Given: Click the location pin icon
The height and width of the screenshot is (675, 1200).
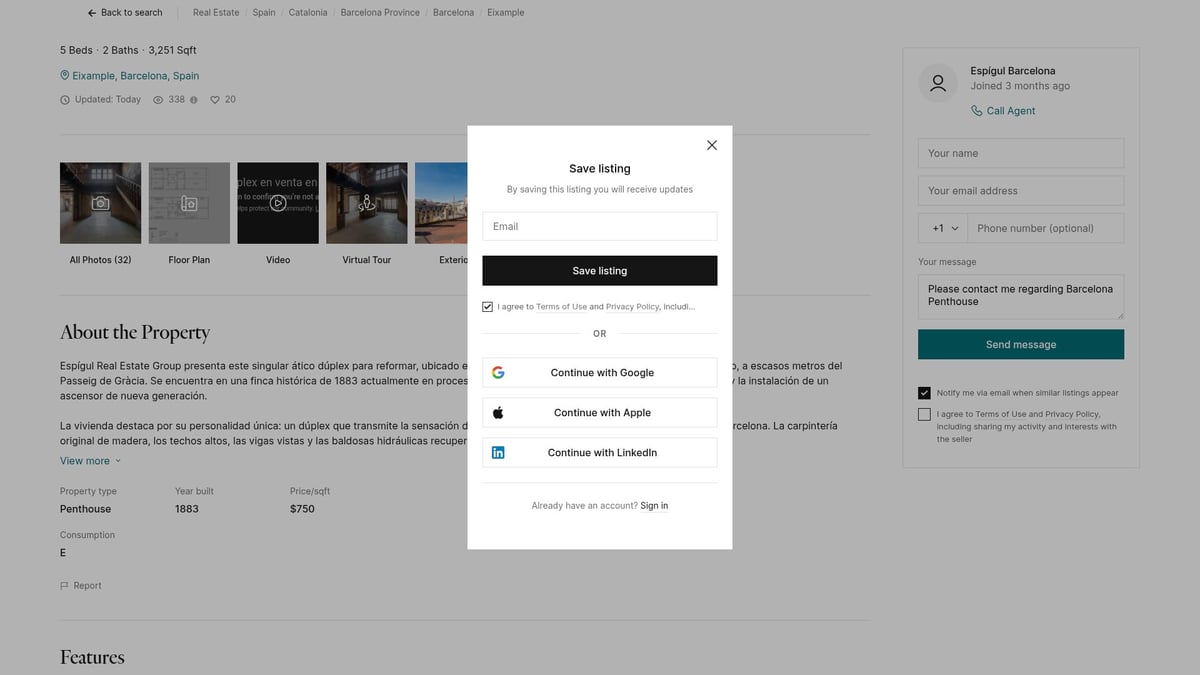Looking at the screenshot, I should (x=65, y=76).
